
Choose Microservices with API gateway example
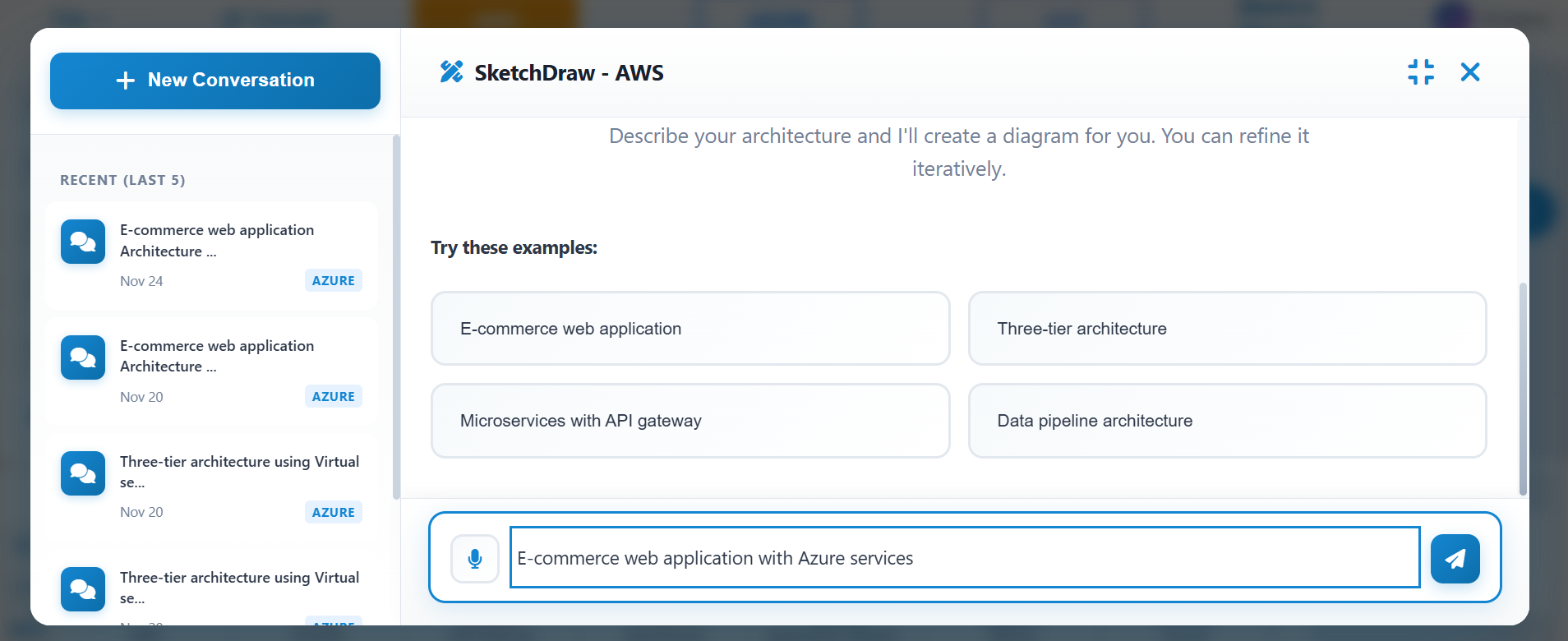690,421
